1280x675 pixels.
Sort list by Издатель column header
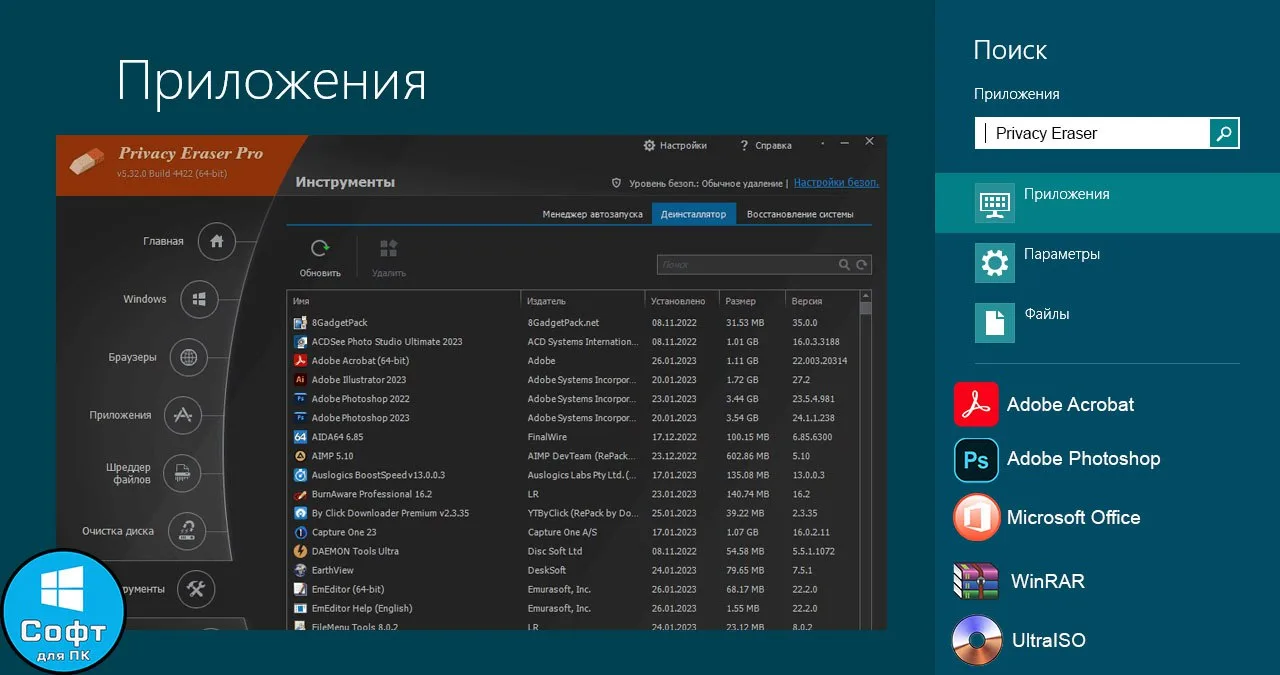pos(583,301)
